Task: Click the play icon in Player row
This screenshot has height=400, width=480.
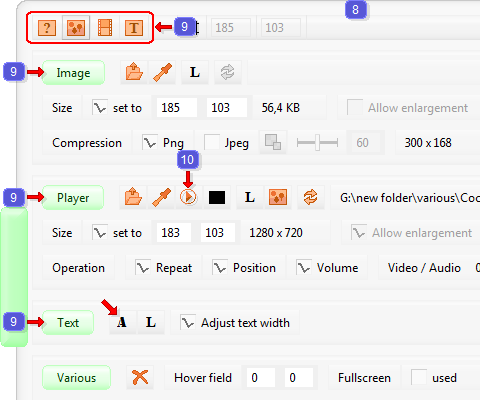Action: pyautogui.click(x=188, y=197)
